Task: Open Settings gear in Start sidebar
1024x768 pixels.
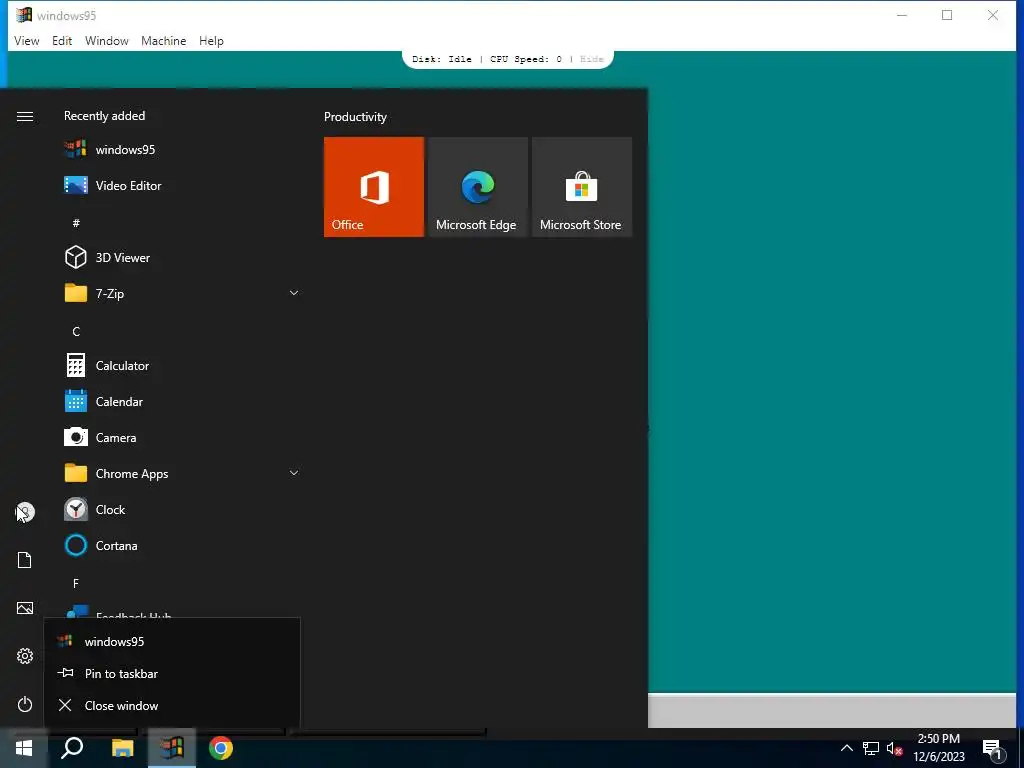Action: click(x=25, y=656)
